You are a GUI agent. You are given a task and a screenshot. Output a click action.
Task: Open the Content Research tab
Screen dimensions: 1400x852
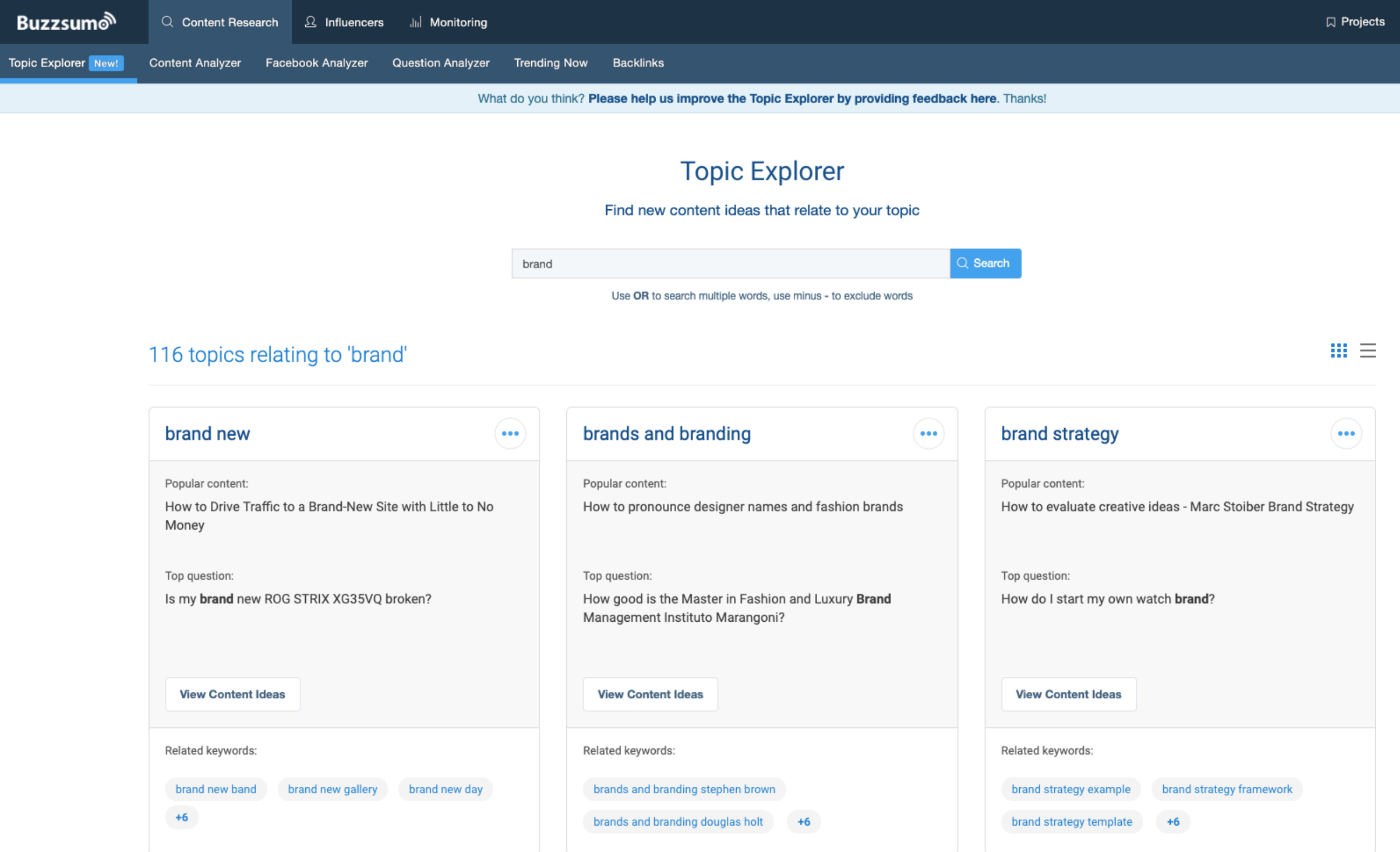point(220,22)
